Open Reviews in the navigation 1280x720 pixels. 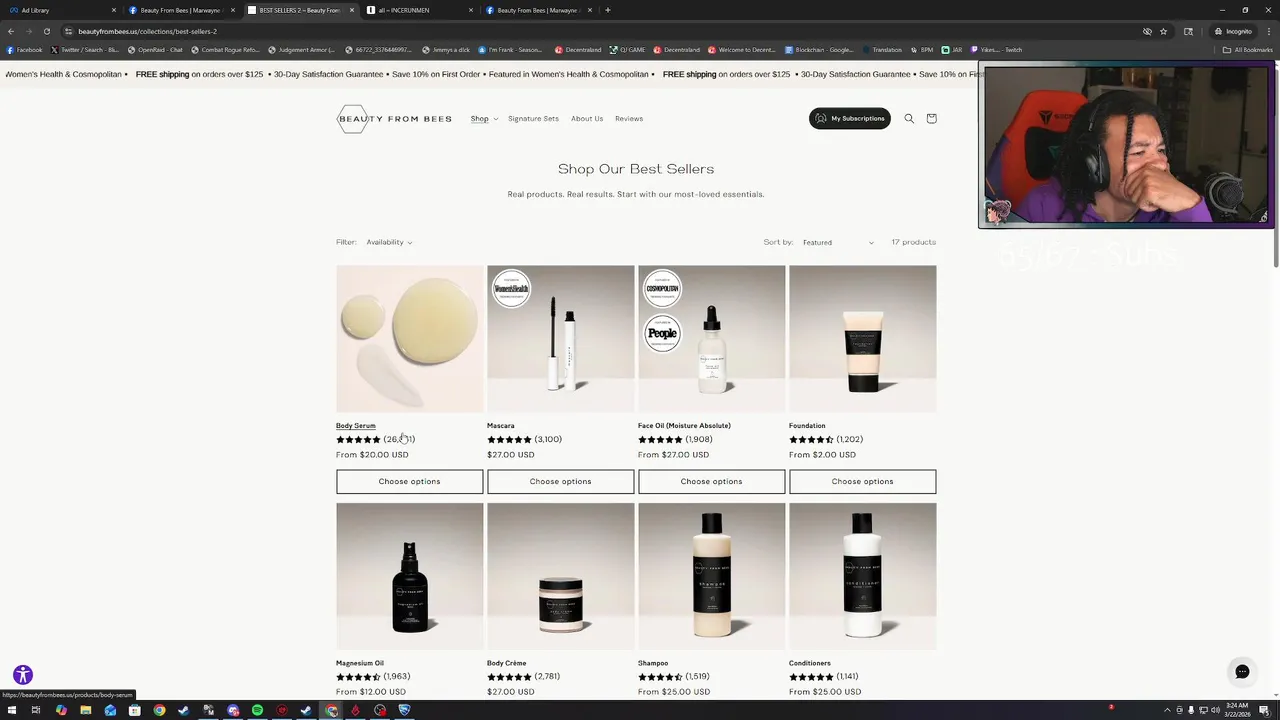629,118
